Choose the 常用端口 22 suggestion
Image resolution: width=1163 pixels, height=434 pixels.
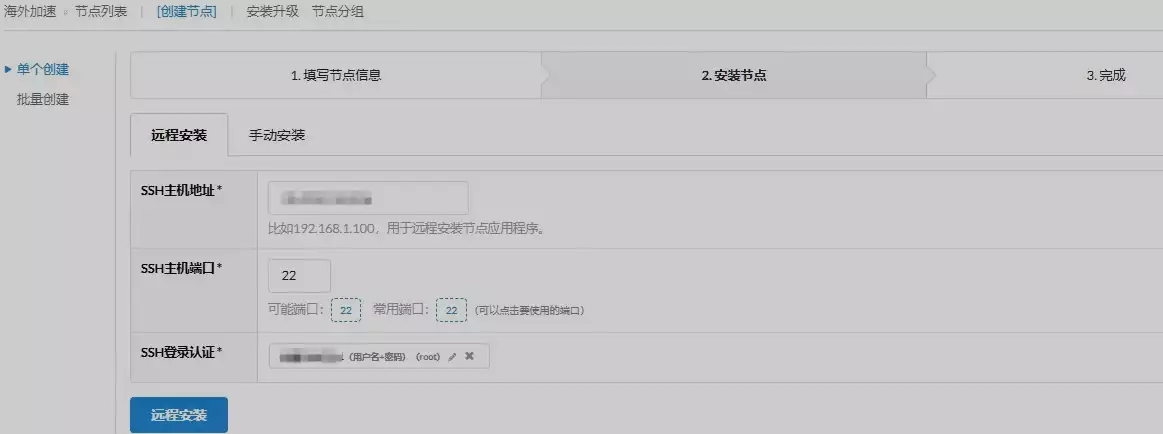click(451, 311)
